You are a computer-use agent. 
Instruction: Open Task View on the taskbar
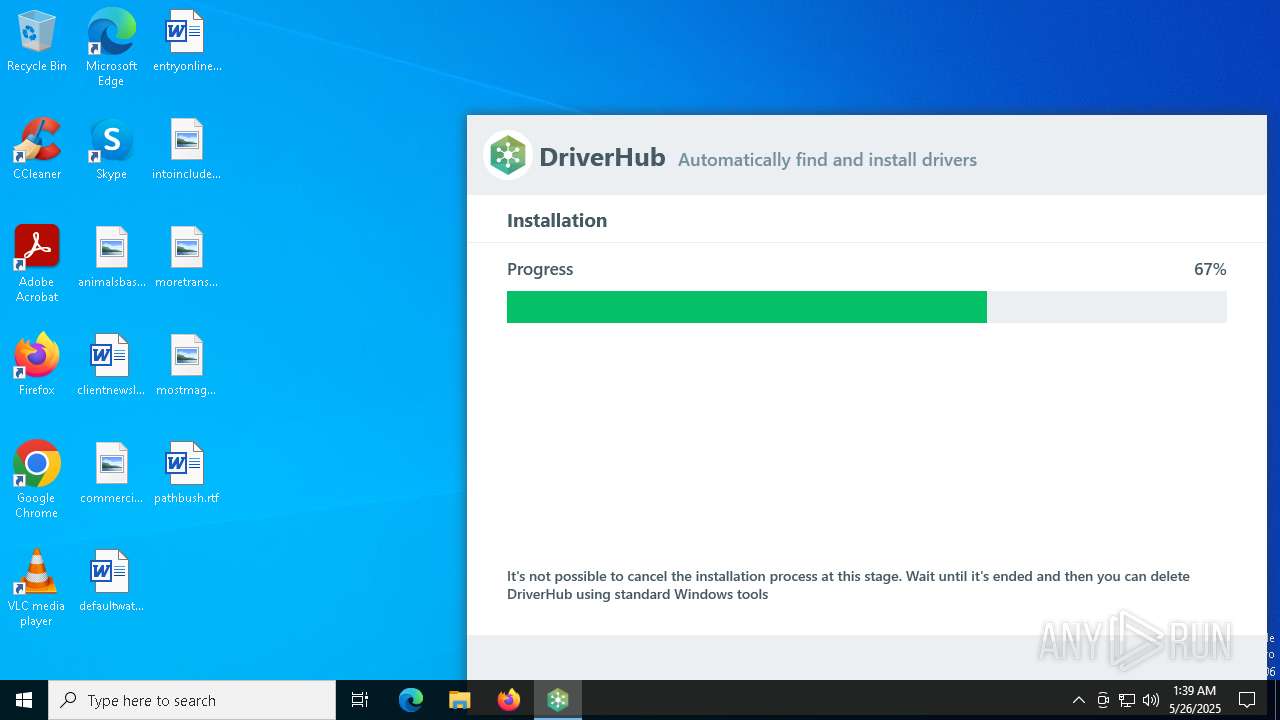point(360,700)
